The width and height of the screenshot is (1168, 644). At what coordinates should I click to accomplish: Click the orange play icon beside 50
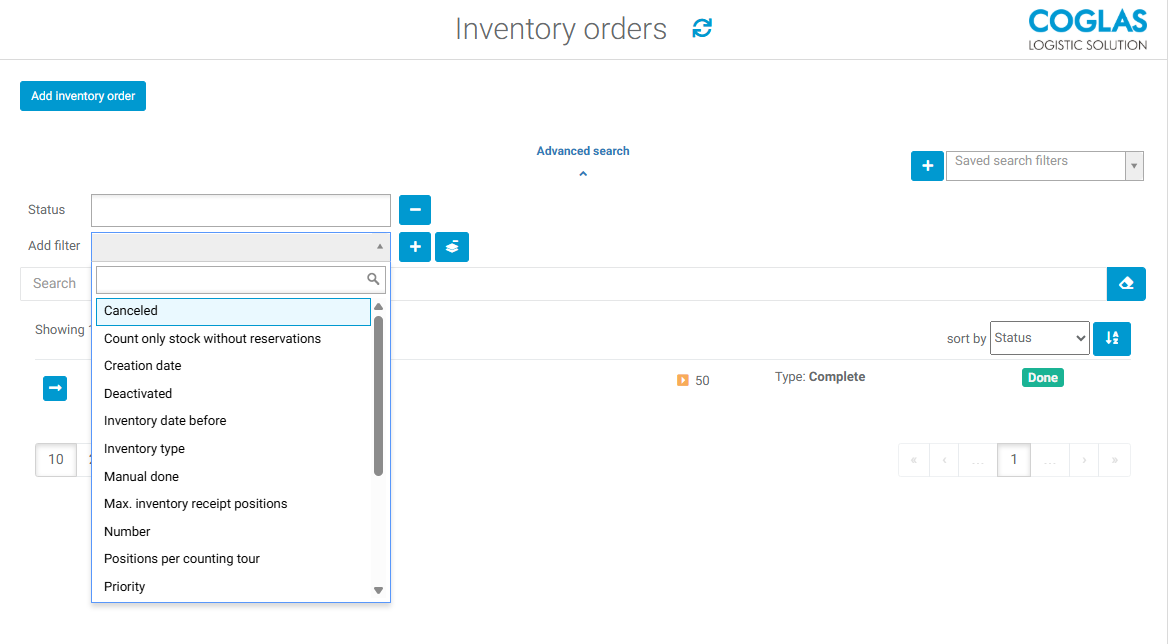683,380
